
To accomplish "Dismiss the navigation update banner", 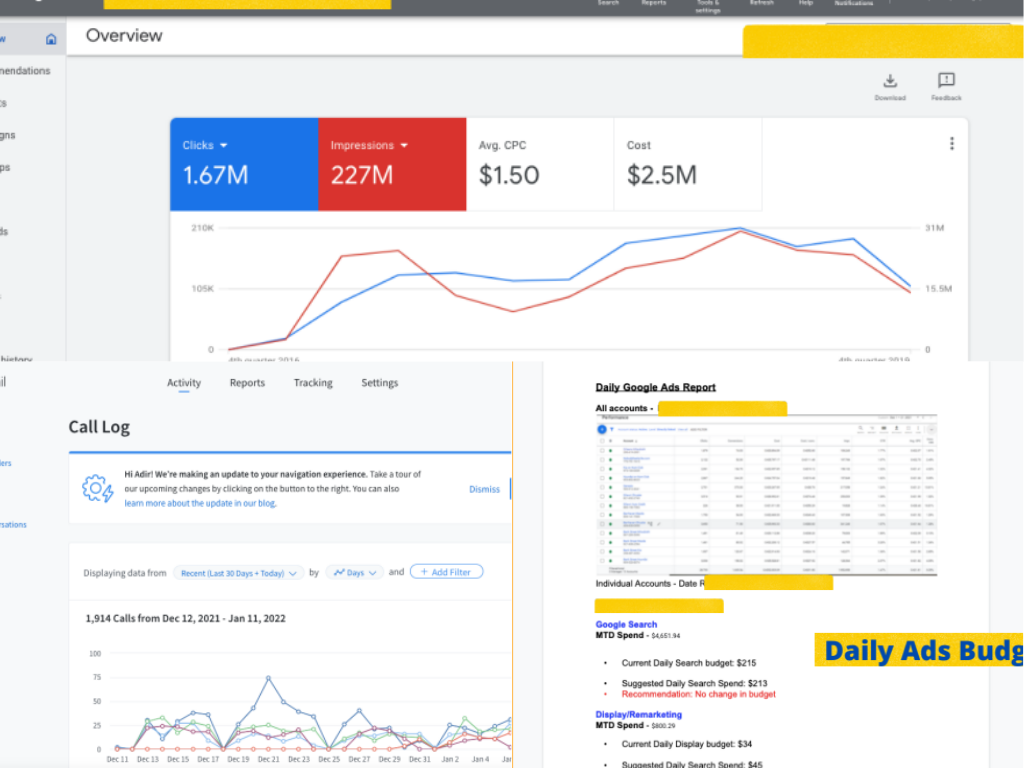I will point(484,489).
